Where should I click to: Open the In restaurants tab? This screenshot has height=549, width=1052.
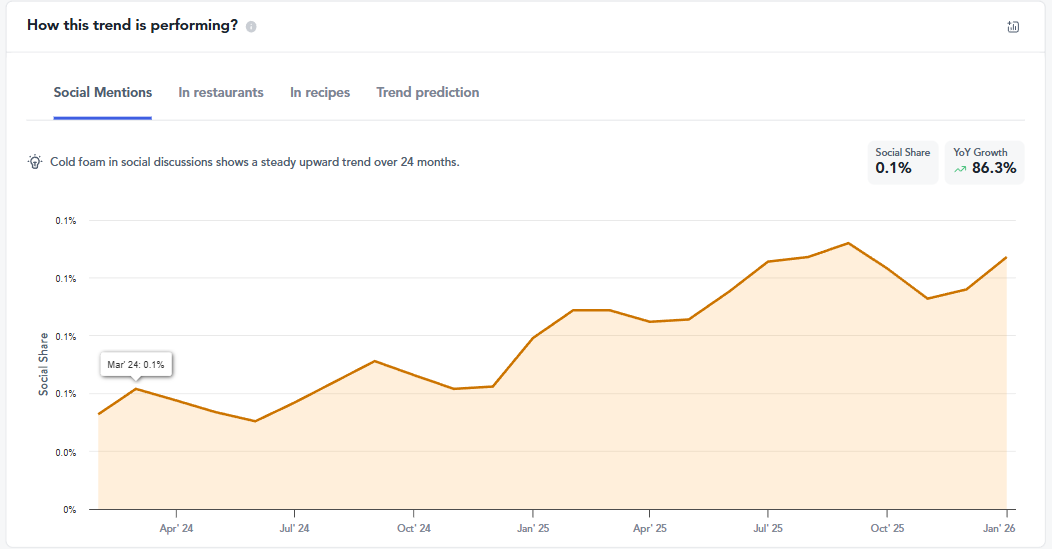pos(221,92)
